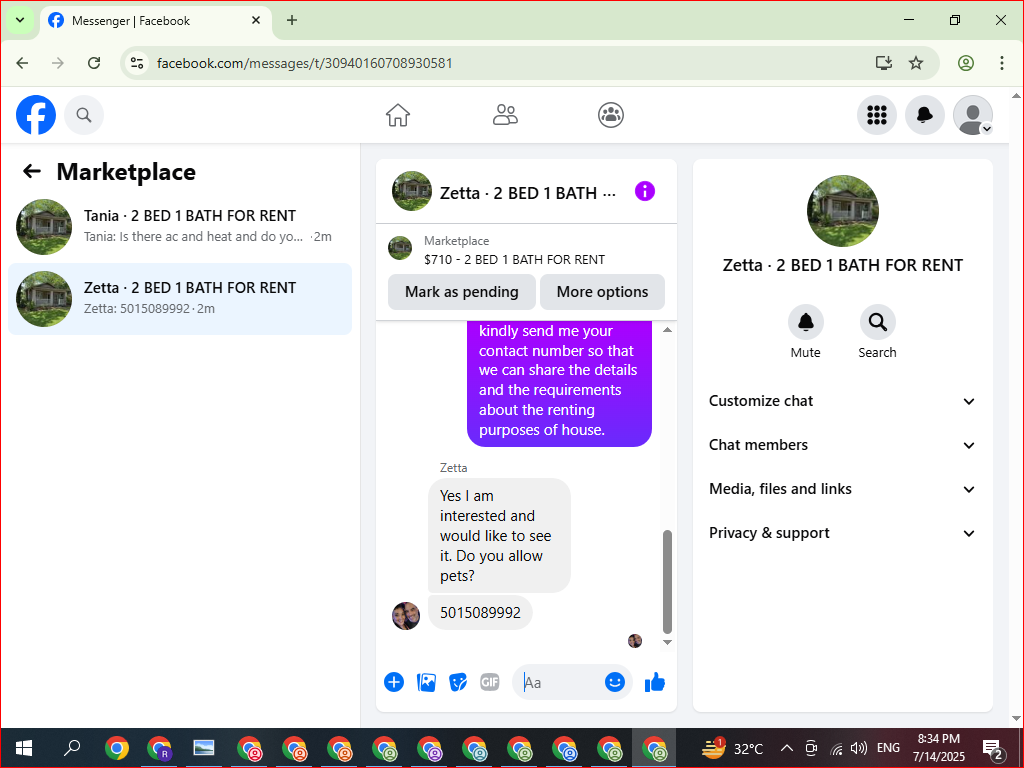Click Zetta's message about allowing pets

click(x=499, y=536)
